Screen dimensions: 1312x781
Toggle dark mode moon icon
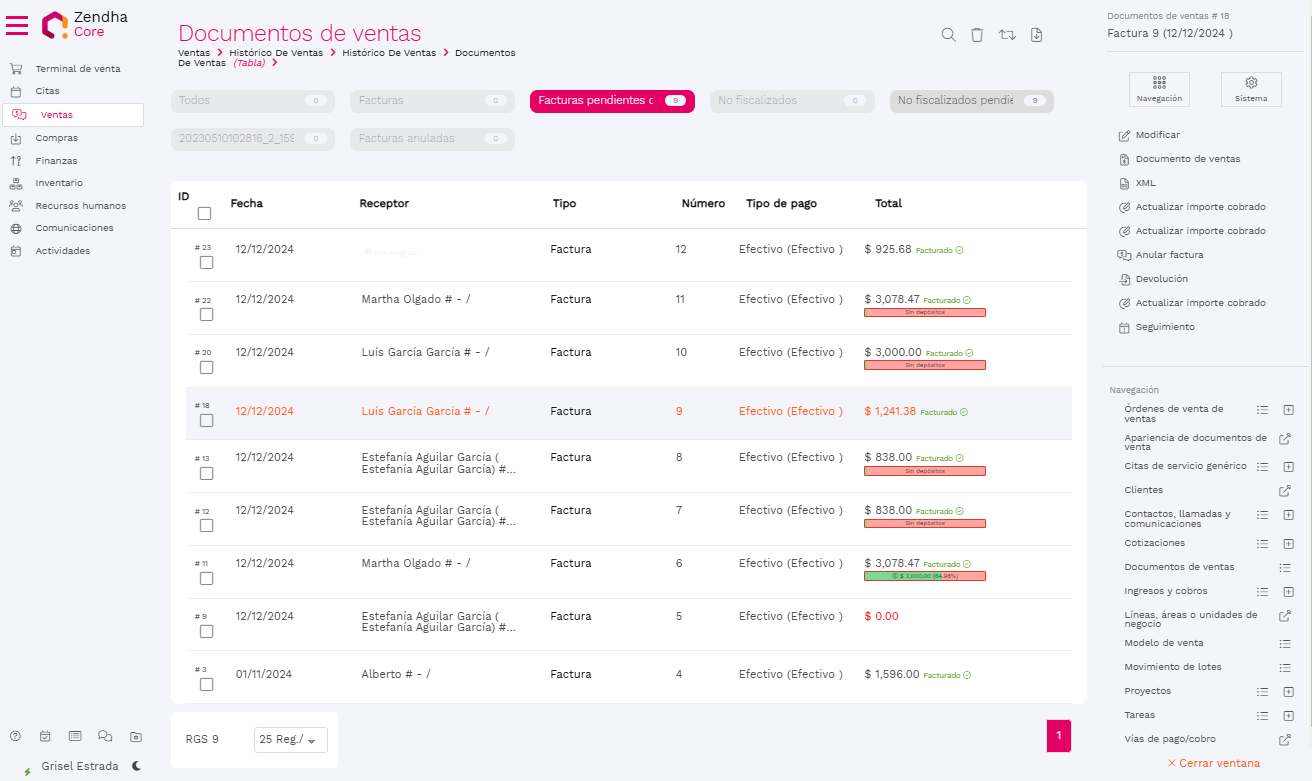(136, 766)
